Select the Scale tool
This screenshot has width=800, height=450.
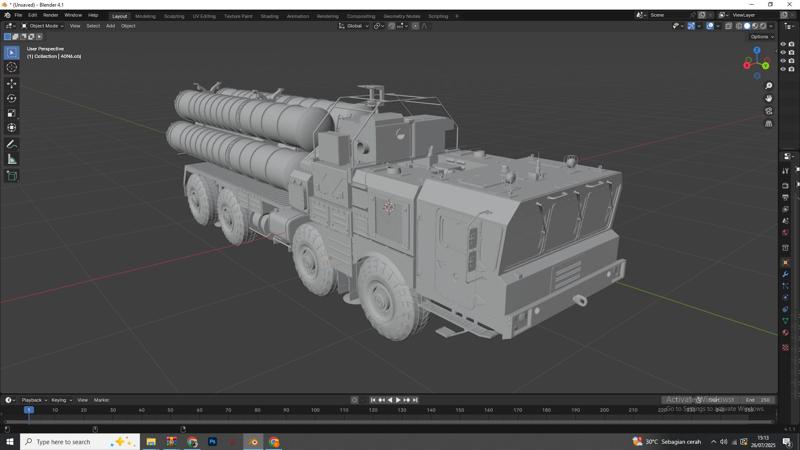click(x=12, y=113)
